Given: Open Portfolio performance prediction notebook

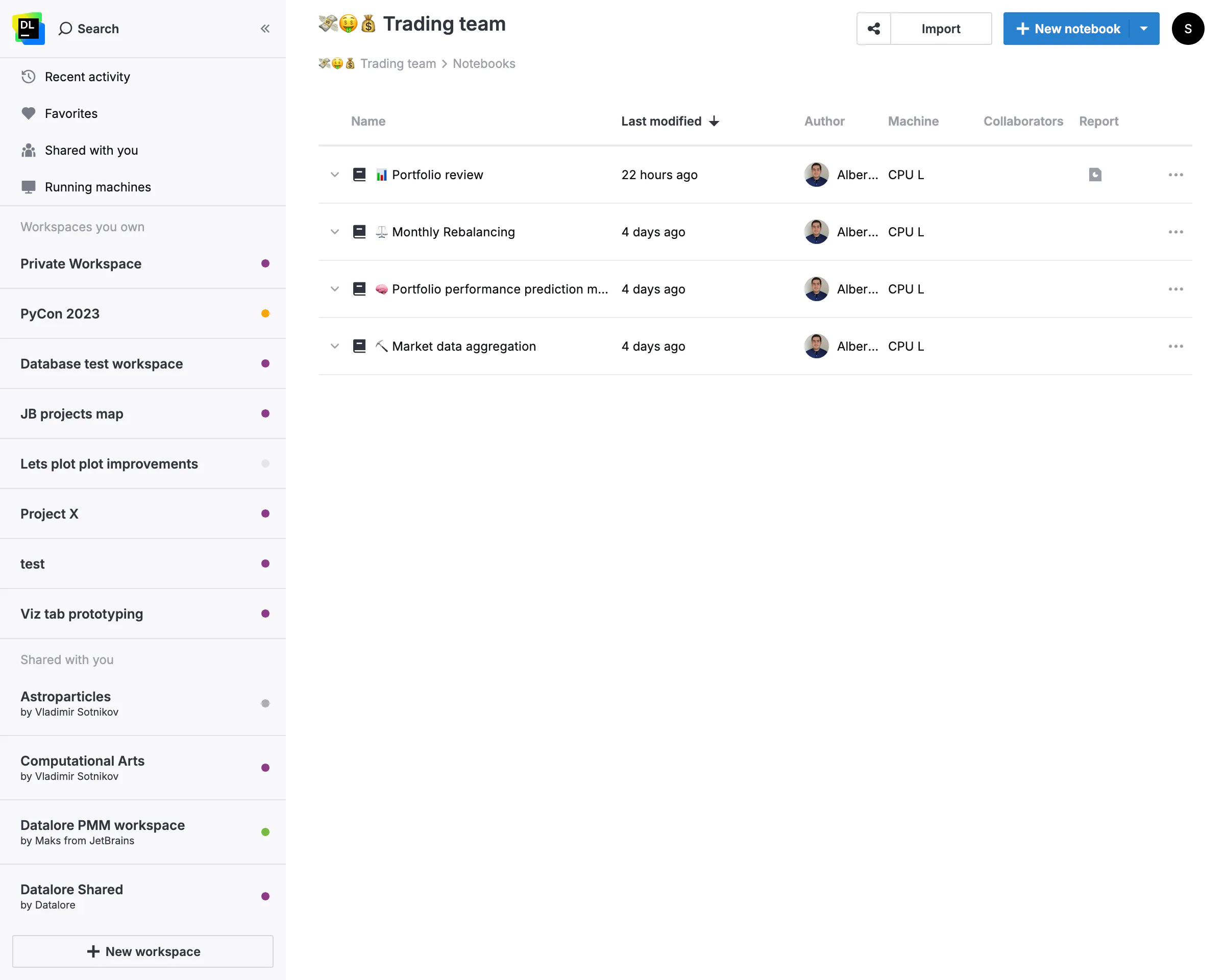Looking at the screenshot, I should point(499,289).
